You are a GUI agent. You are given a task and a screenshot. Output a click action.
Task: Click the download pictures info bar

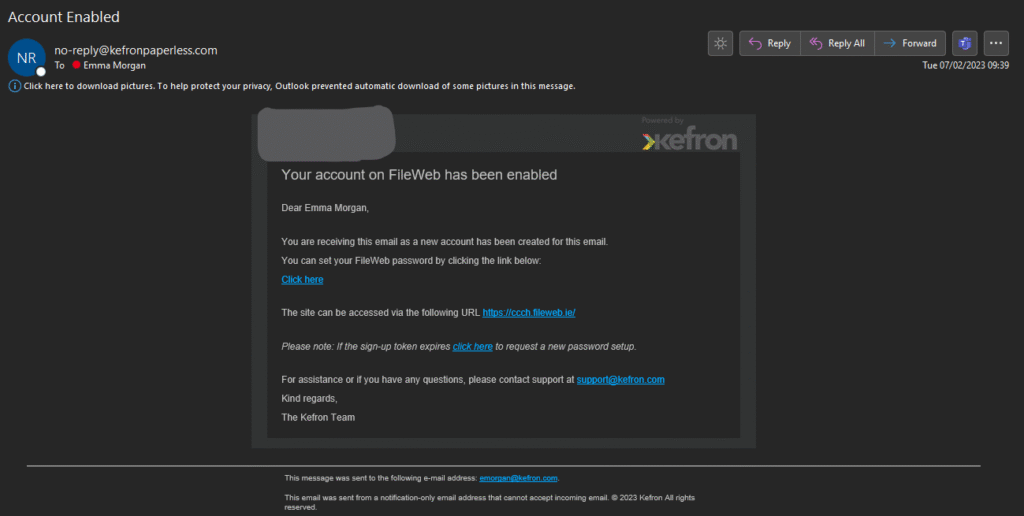point(299,86)
